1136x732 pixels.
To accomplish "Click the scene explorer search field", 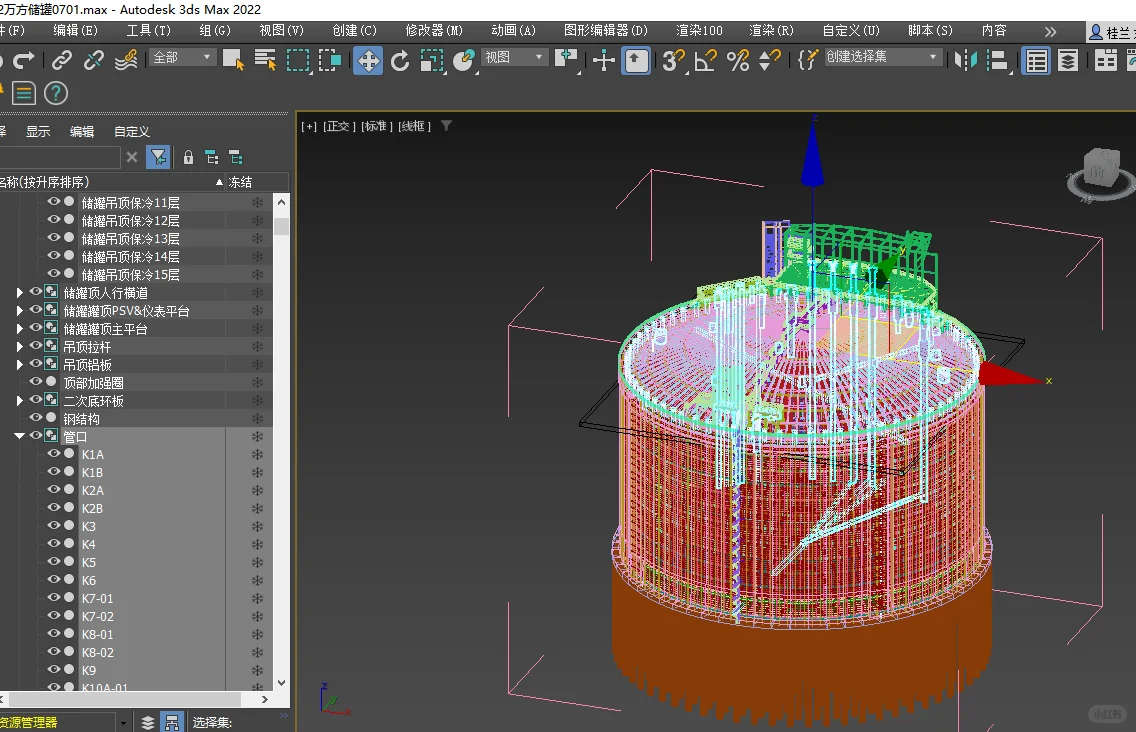I will coord(60,157).
